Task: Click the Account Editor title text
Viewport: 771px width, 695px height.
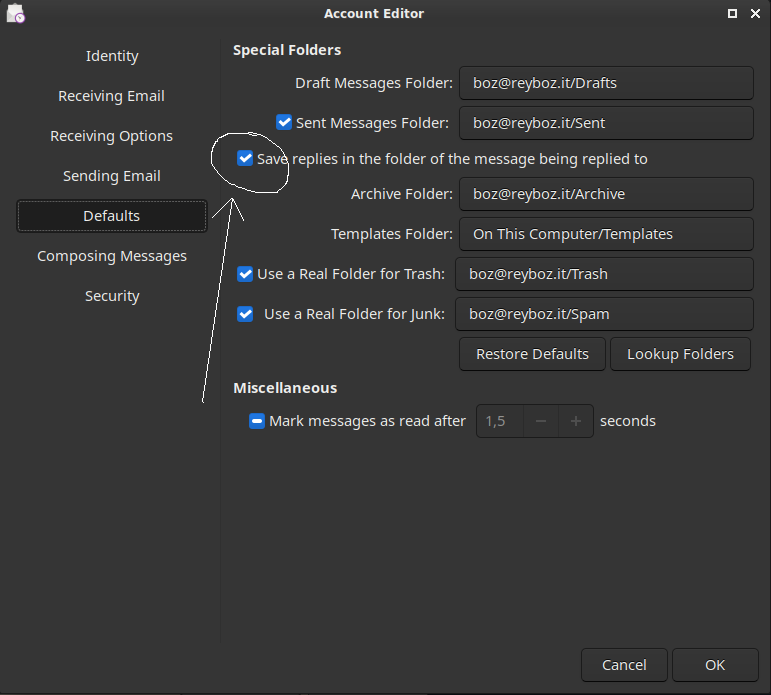Action: pyautogui.click(x=374, y=13)
